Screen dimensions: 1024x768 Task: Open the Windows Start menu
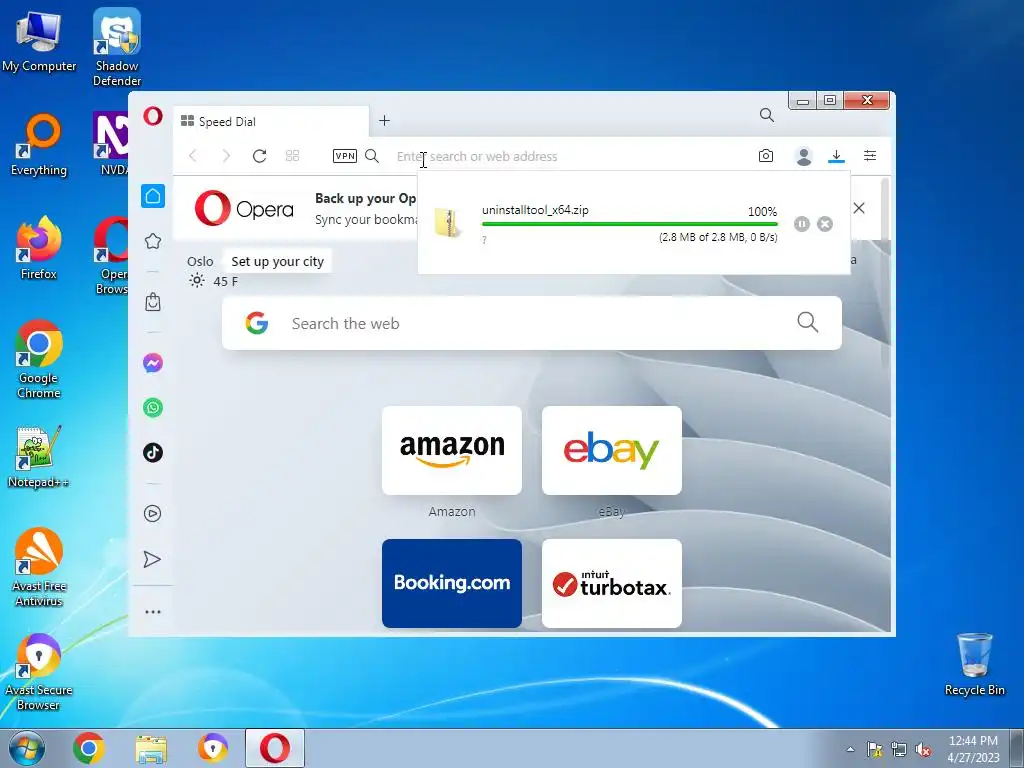click(x=26, y=748)
